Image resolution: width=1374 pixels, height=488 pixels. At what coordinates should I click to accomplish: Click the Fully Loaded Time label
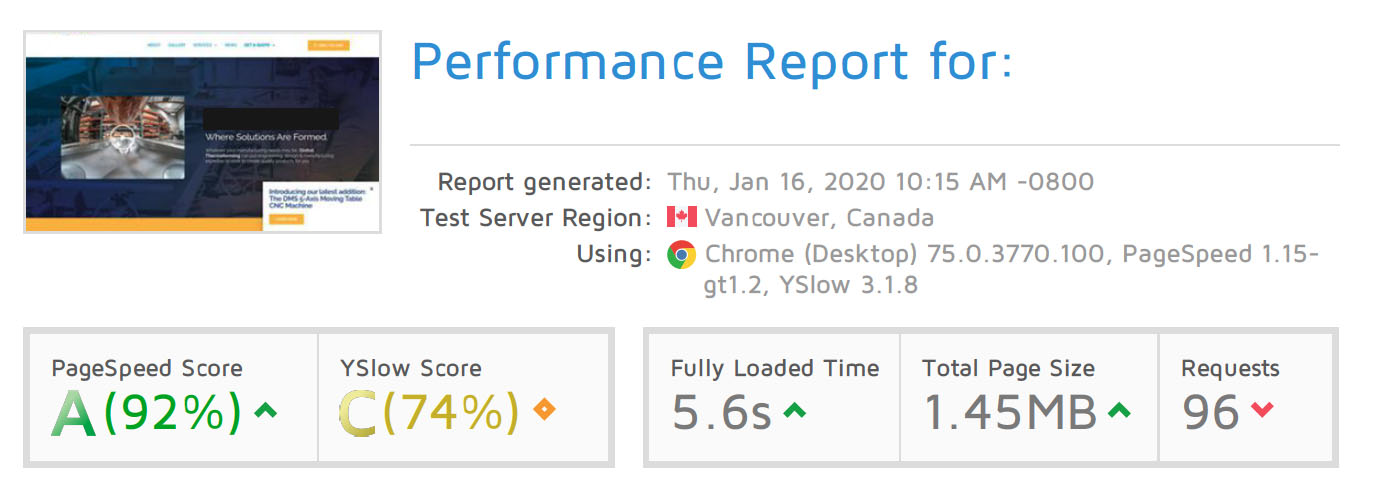775,368
